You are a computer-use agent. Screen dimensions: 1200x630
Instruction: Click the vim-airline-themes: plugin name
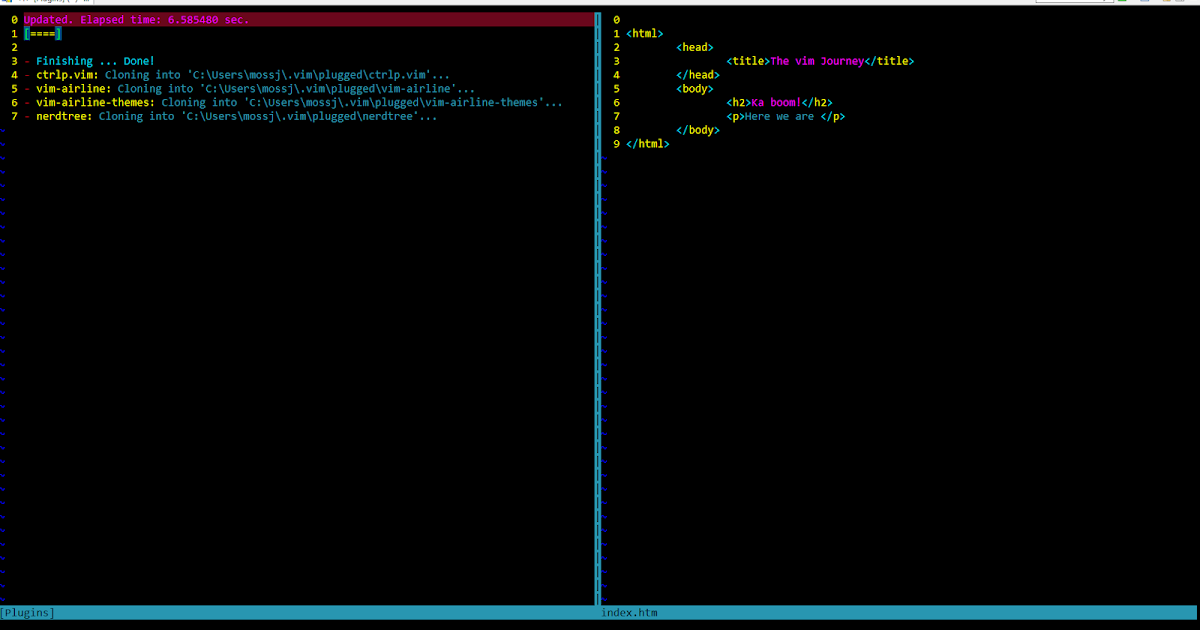pos(96,103)
